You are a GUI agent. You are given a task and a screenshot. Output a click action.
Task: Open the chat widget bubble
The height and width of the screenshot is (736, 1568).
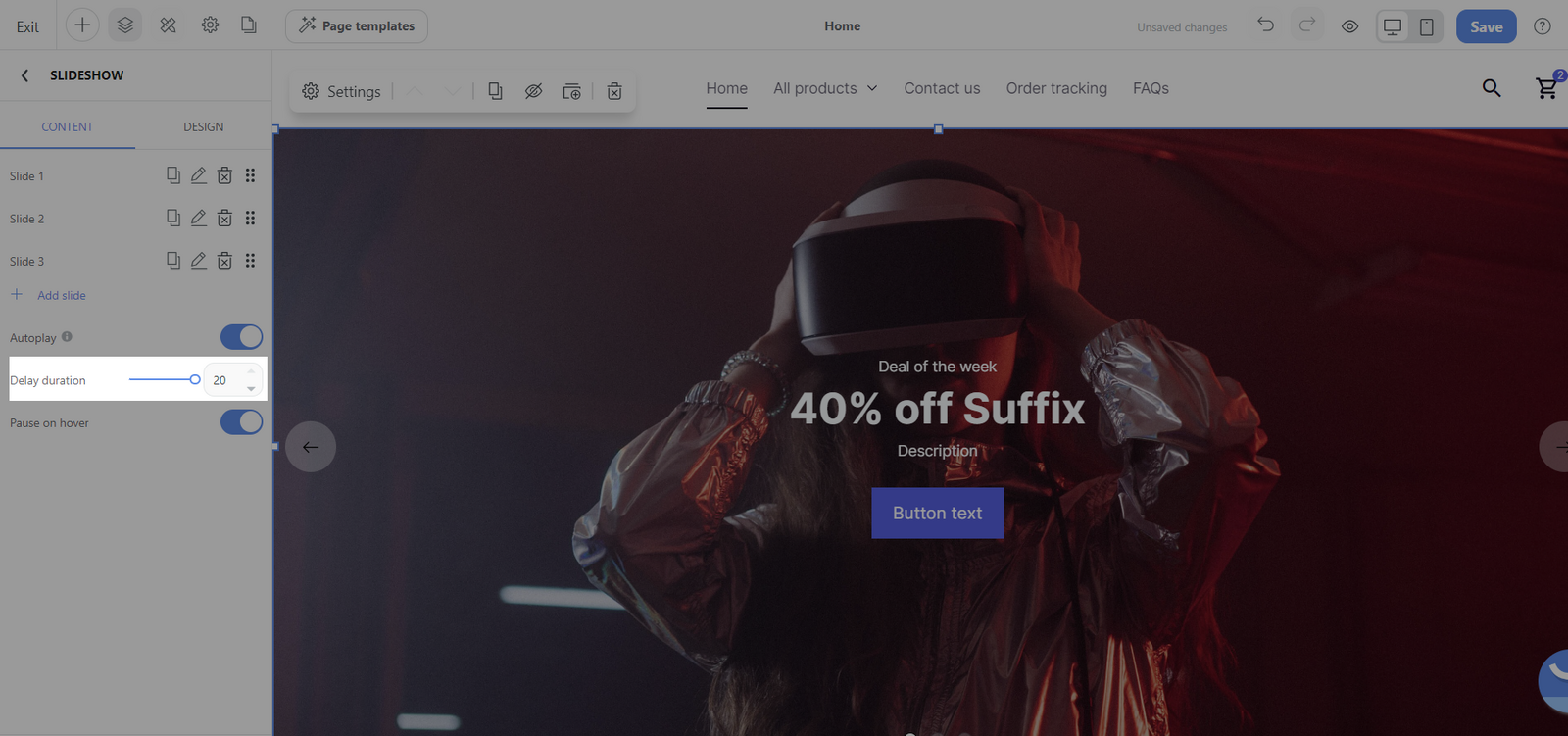(x=1555, y=680)
